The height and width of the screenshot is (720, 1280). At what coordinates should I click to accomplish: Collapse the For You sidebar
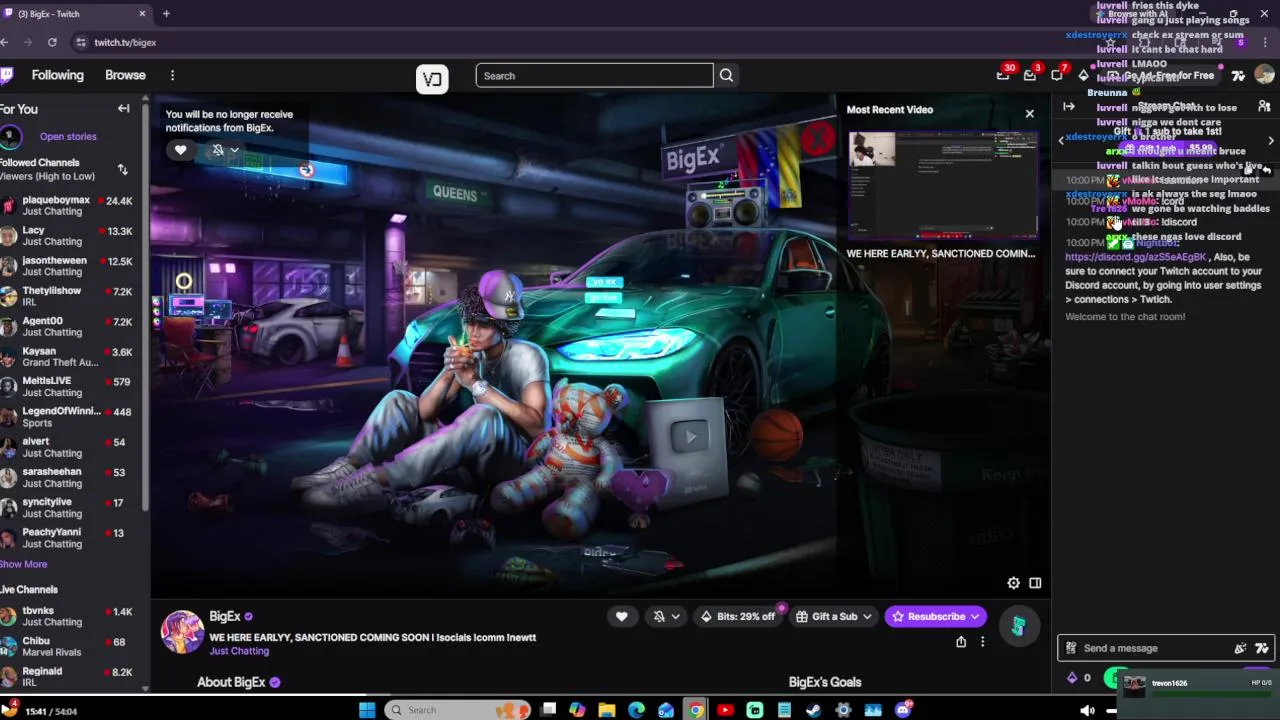[123, 108]
